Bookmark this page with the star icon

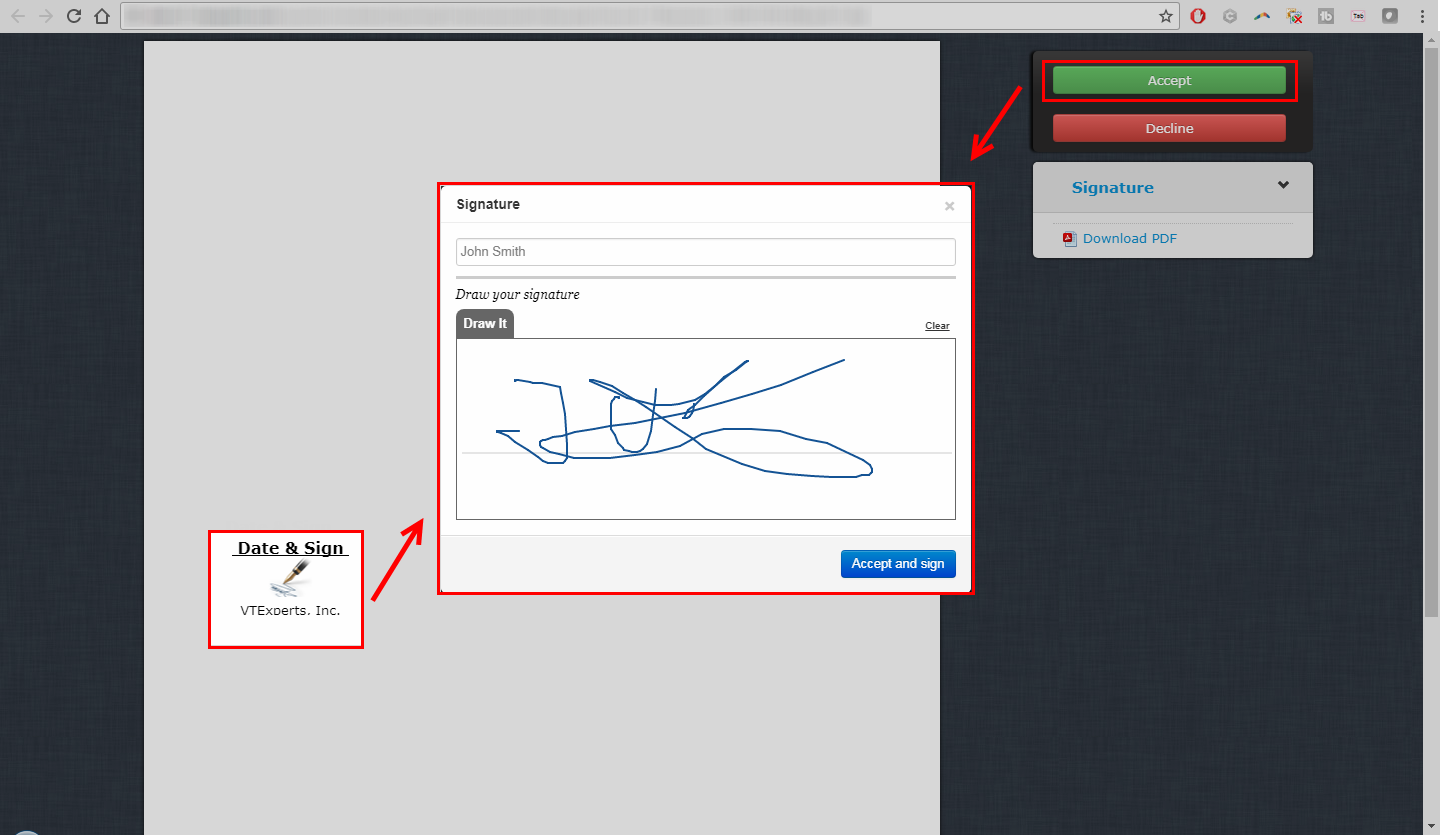point(1165,16)
